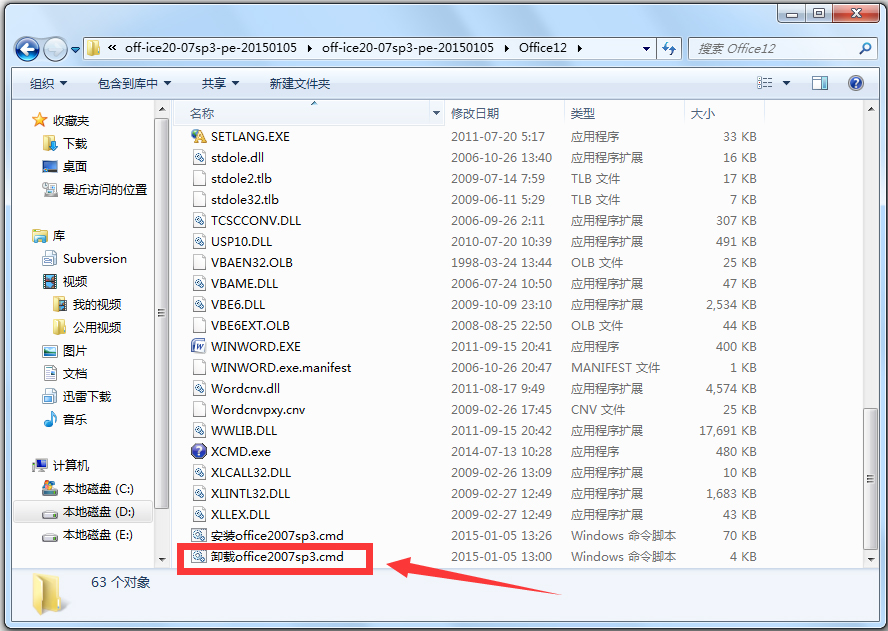888x631 pixels.
Task: Open the 公用视频 folder
Action: point(87,327)
